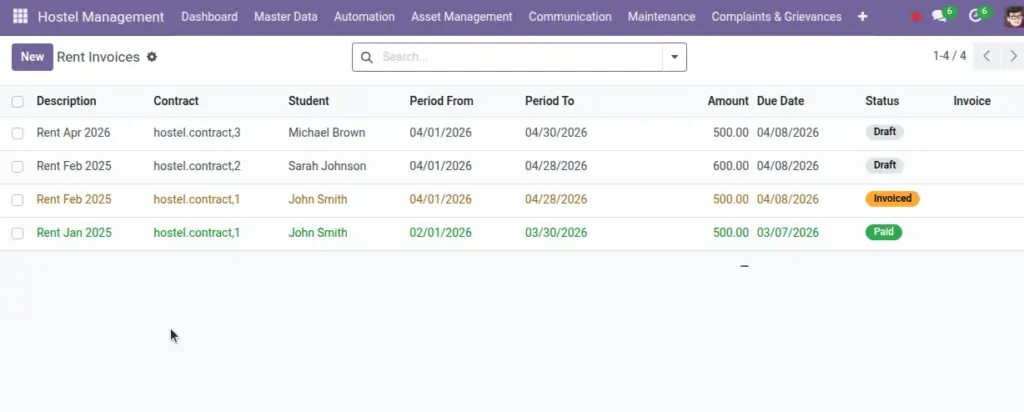Screen dimensions: 1024x412
Task: Click the red recording indicator dot
Action: [916, 17]
